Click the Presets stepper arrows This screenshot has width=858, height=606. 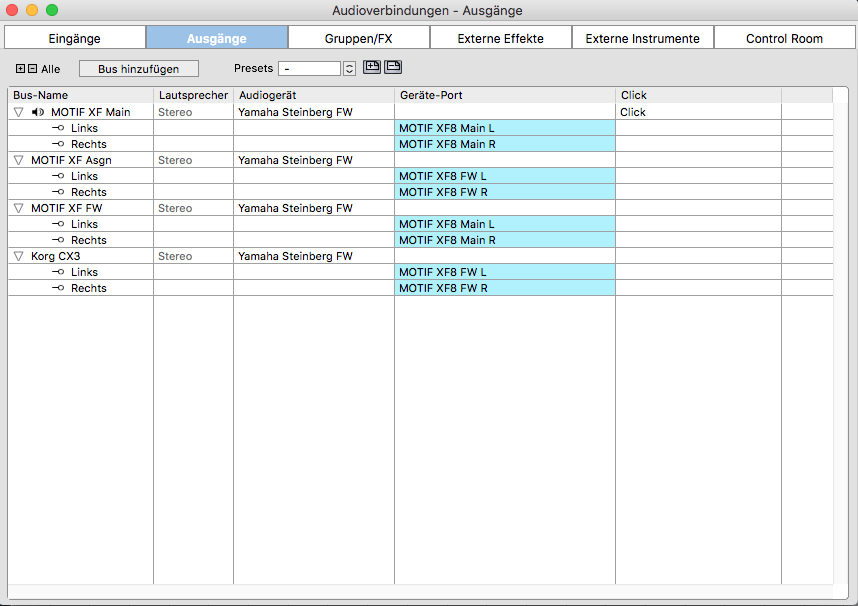click(x=349, y=68)
